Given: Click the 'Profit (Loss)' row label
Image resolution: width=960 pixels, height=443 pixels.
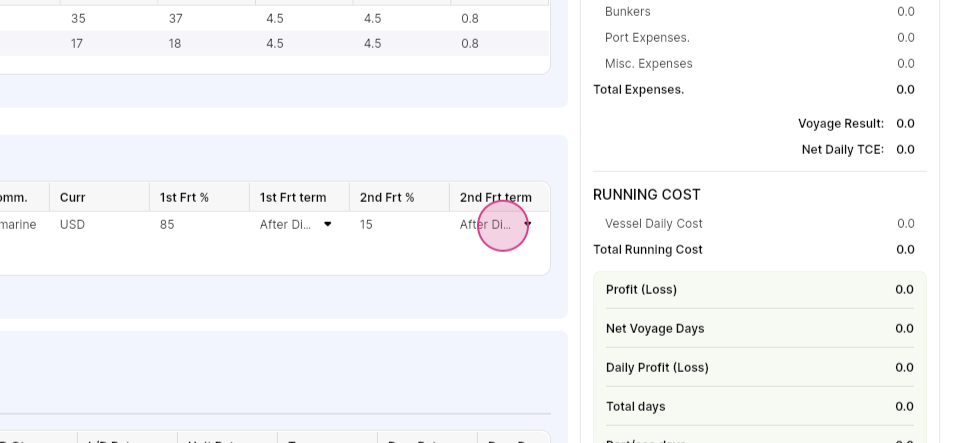Looking at the screenshot, I should click(641, 289).
